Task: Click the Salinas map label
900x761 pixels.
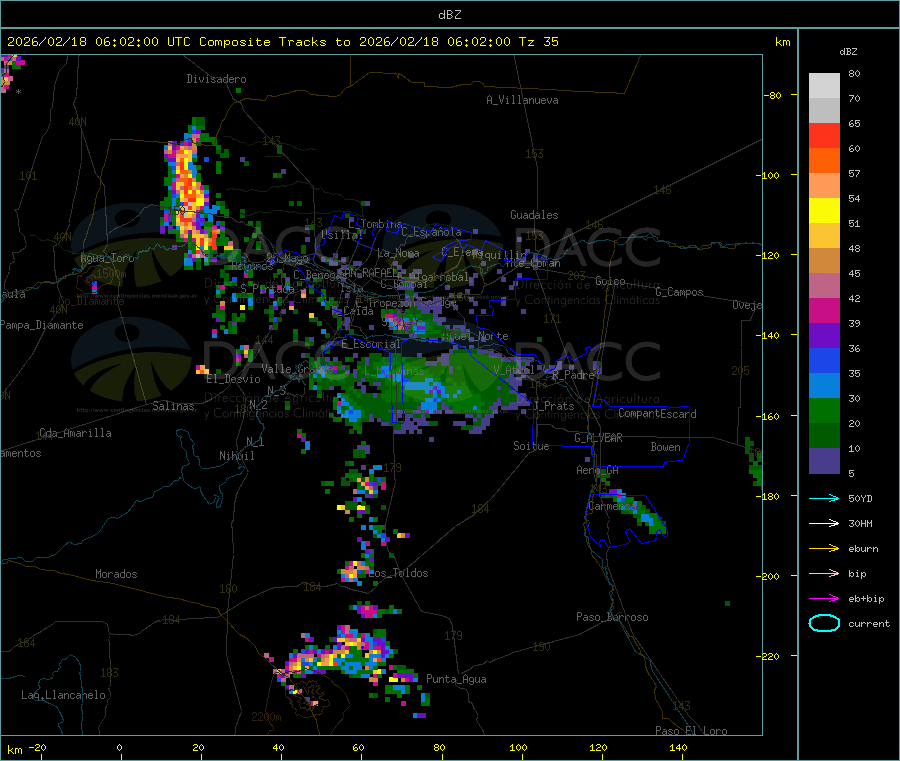Action: coord(173,406)
